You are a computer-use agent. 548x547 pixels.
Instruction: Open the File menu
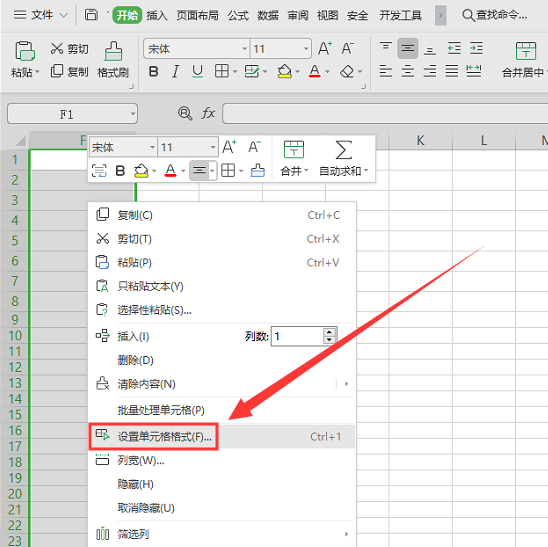[x=41, y=15]
